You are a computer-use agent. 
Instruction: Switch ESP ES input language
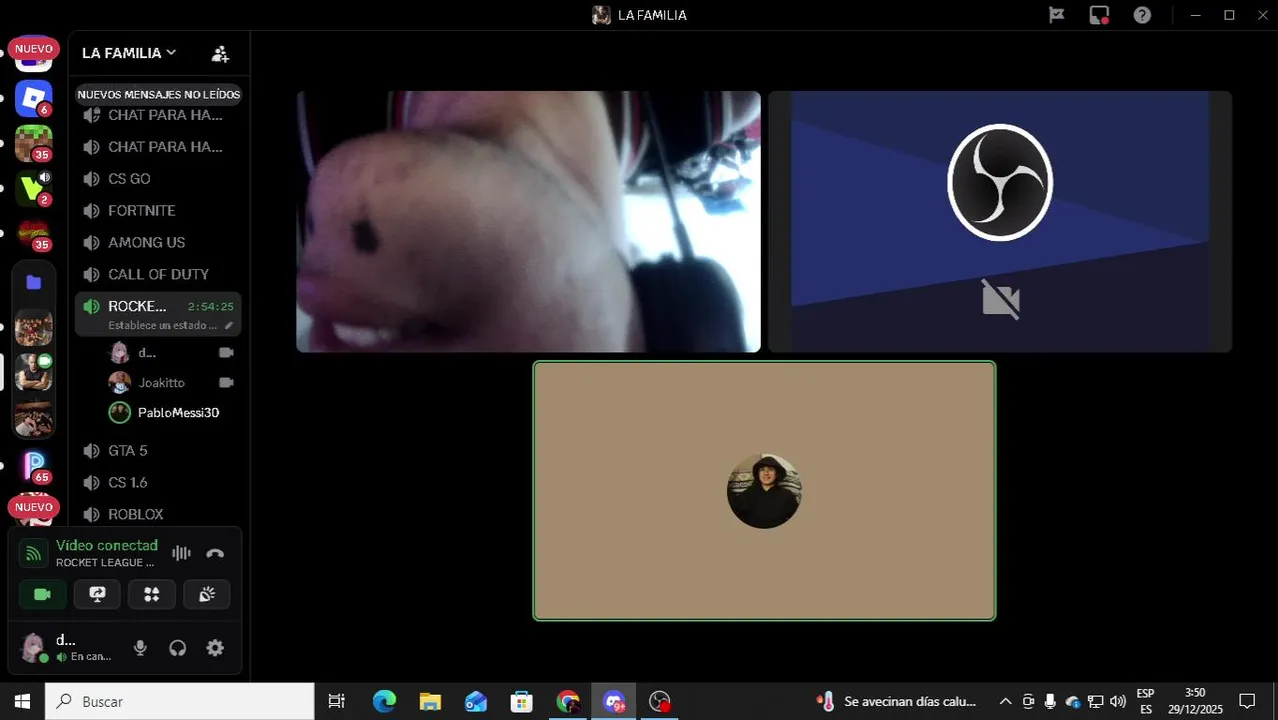1146,702
